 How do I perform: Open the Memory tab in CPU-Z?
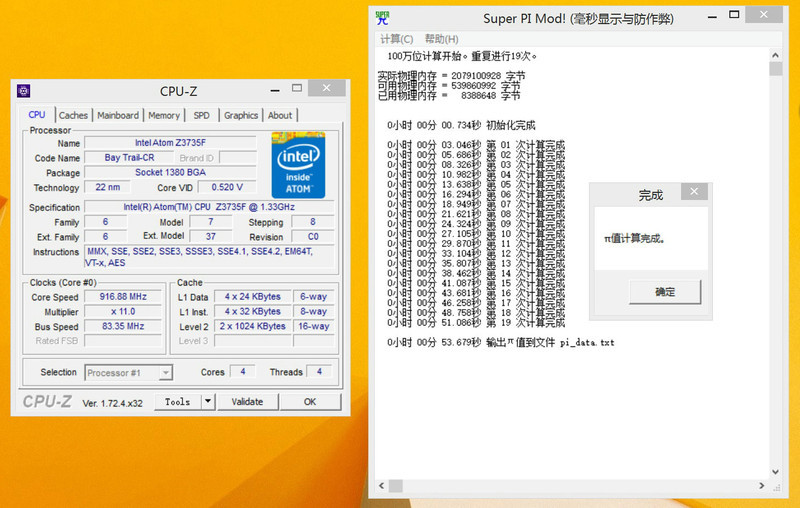click(164, 115)
